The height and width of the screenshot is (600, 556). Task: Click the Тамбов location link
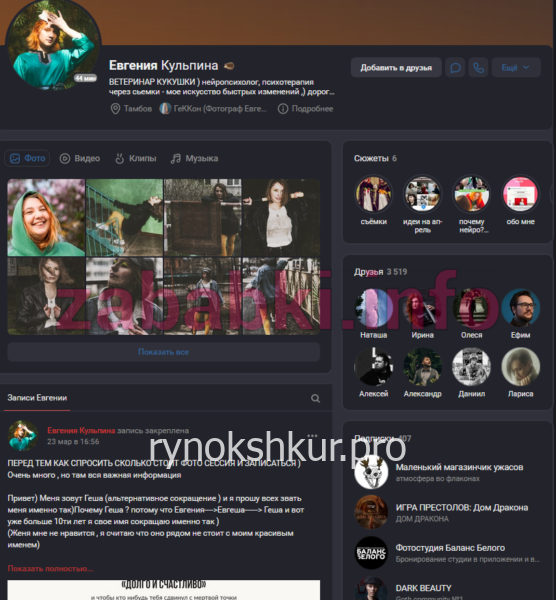click(132, 109)
